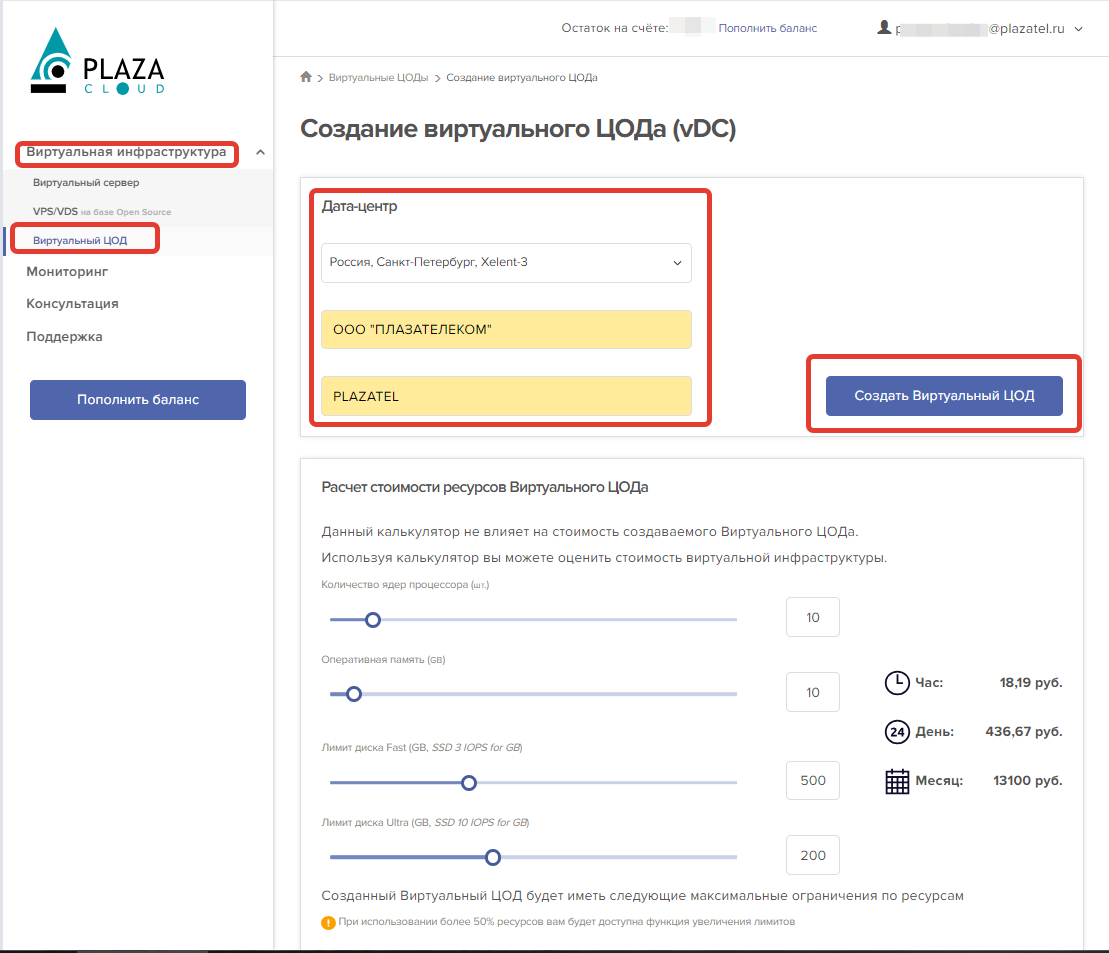This screenshot has width=1109, height=953.
Task: Click the Plaza Cloud logo
Action: click(x=97, y=63)
